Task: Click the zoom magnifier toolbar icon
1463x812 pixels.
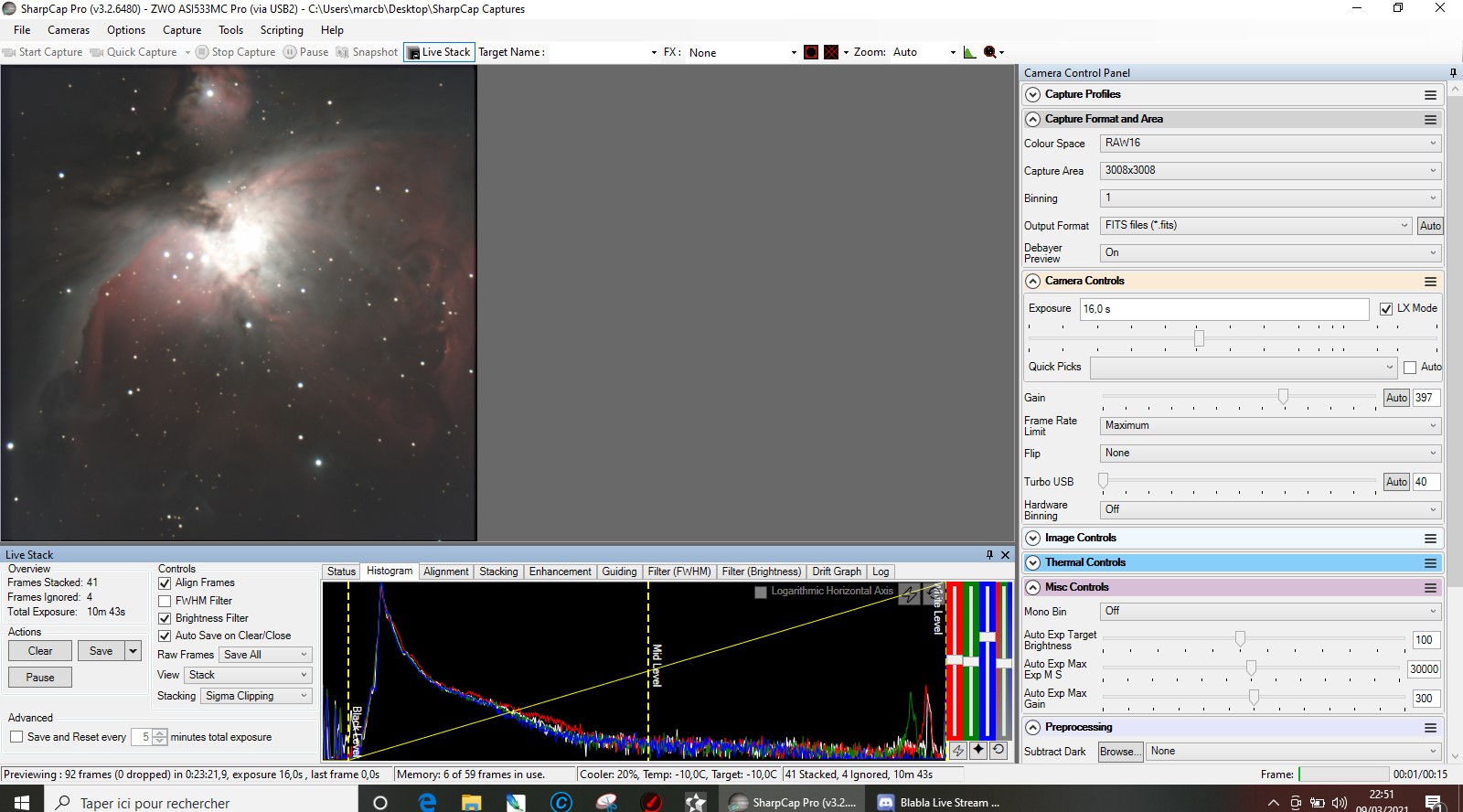Action: click(x=989, y=52)
